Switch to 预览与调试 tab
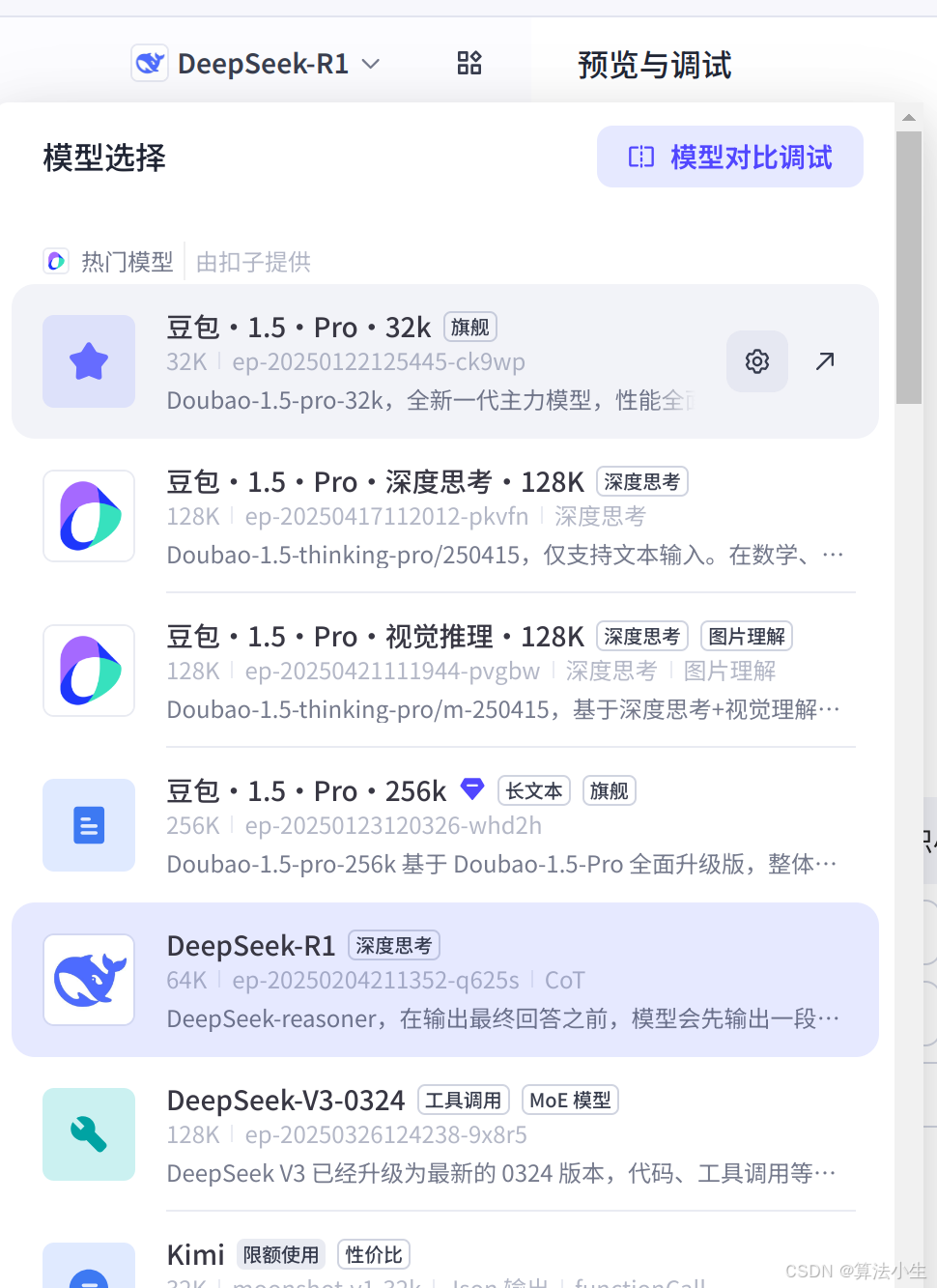 pyautogui.click(x=654, y=65)
